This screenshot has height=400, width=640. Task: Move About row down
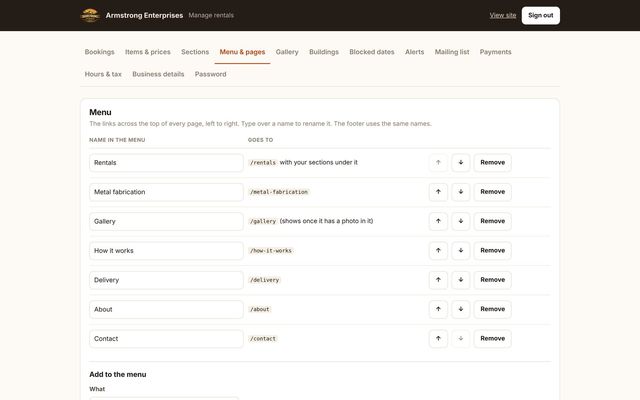coord(460,309)
